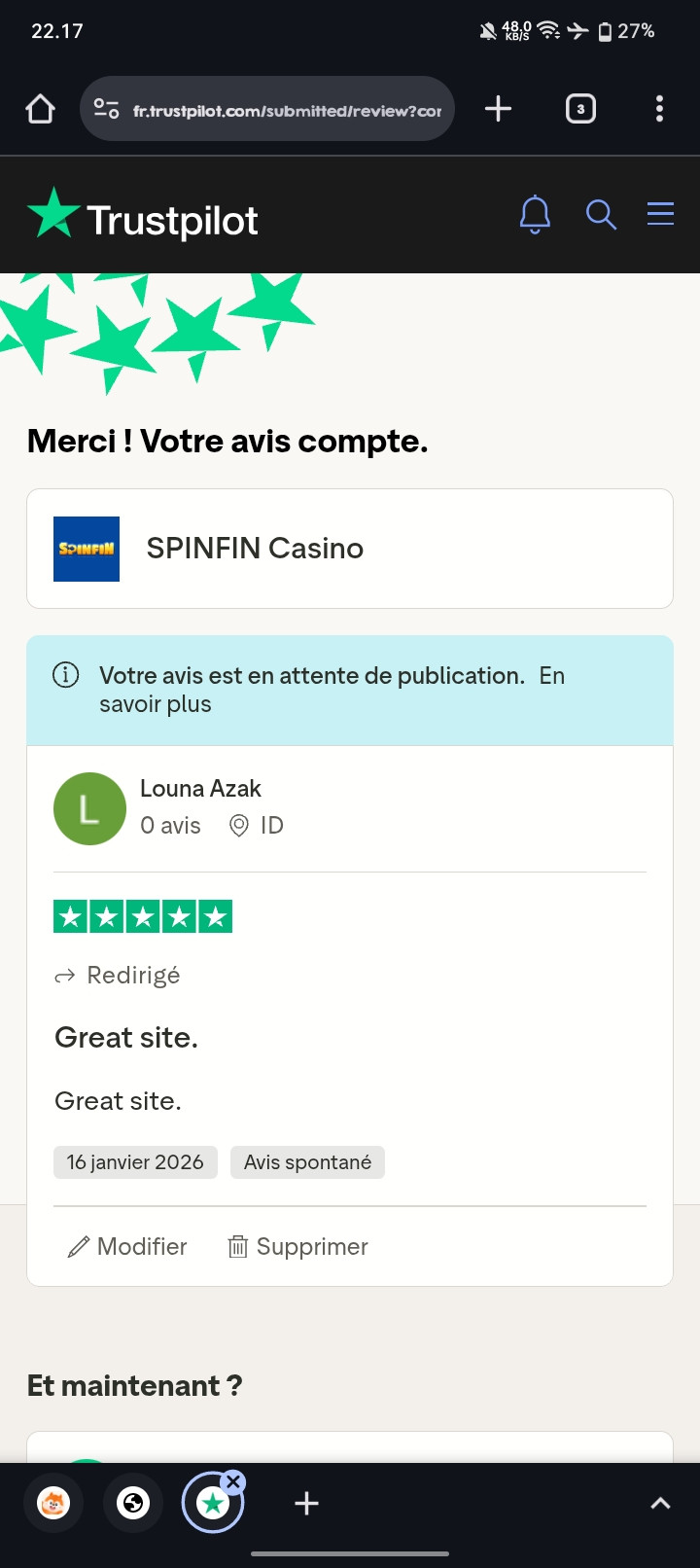Screen dimensions: 700x1568
Task: Click the five-star rating
Action: click(143, 916)
